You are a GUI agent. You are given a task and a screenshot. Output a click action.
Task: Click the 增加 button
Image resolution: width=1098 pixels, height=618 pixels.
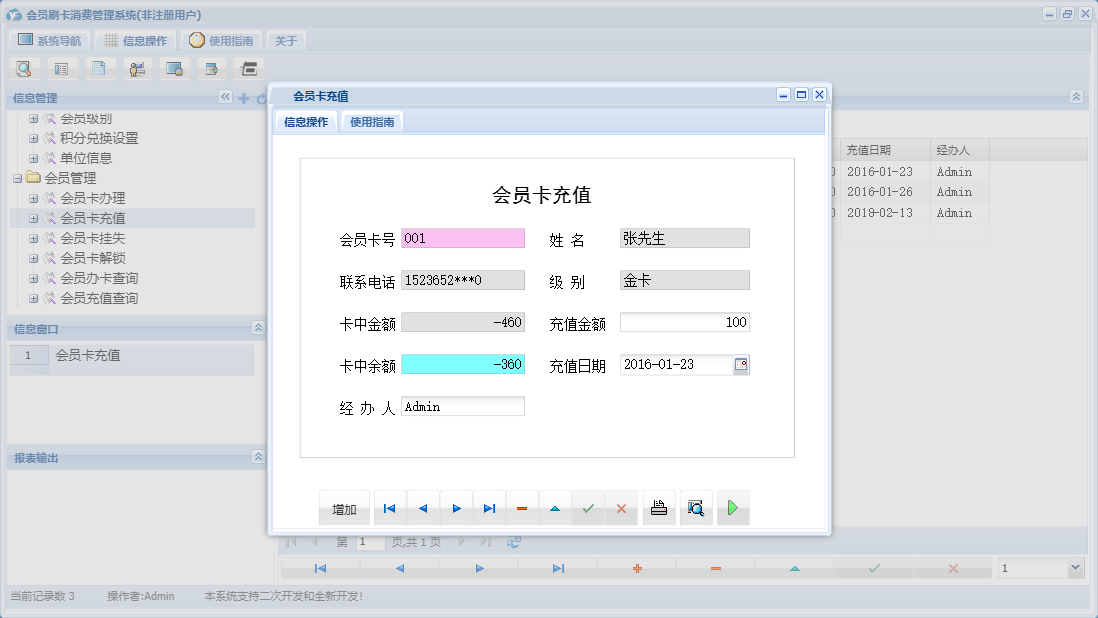pos(344,508)
